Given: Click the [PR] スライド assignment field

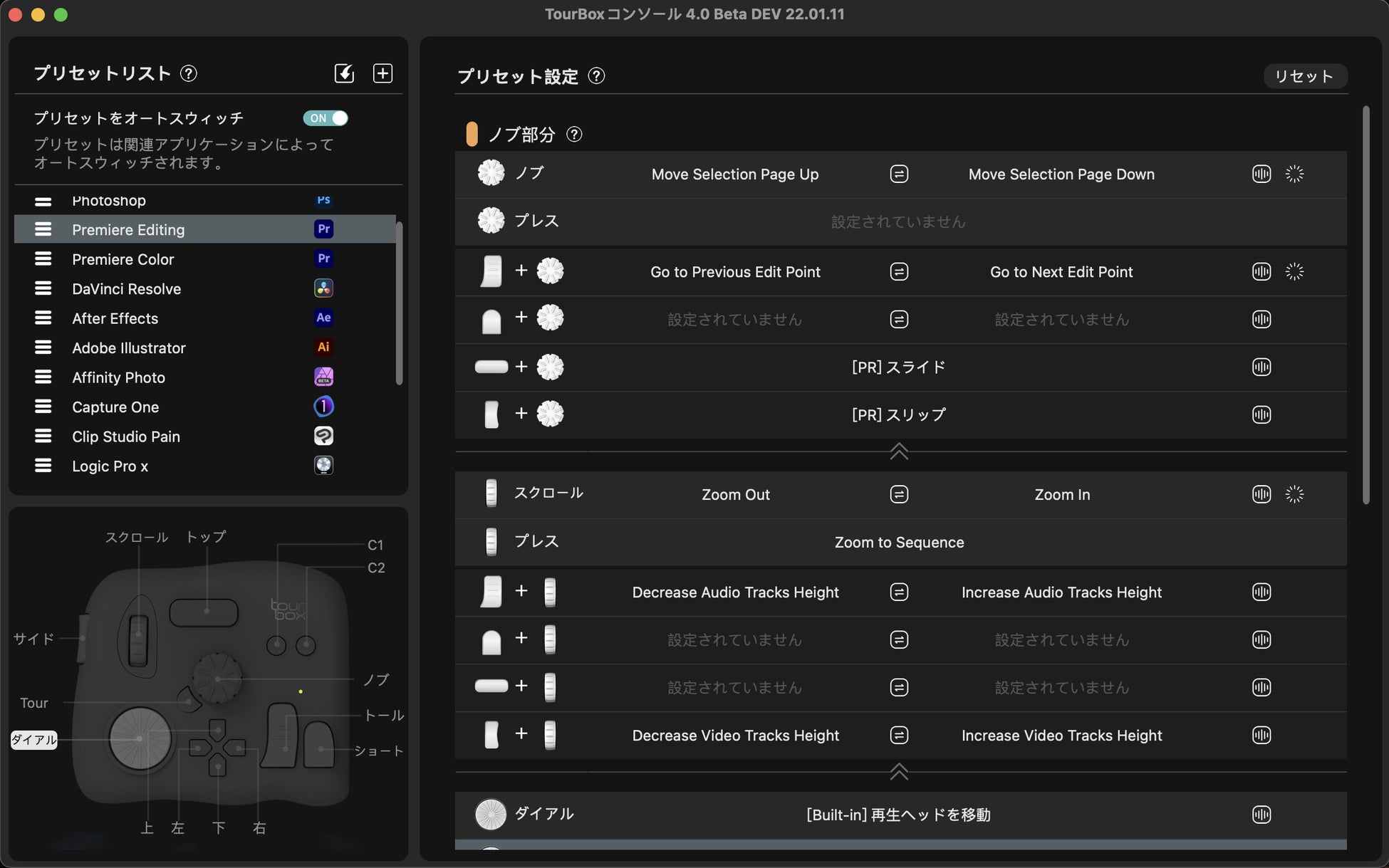Looking at the screenshot, I should click(x=899, y=367).
